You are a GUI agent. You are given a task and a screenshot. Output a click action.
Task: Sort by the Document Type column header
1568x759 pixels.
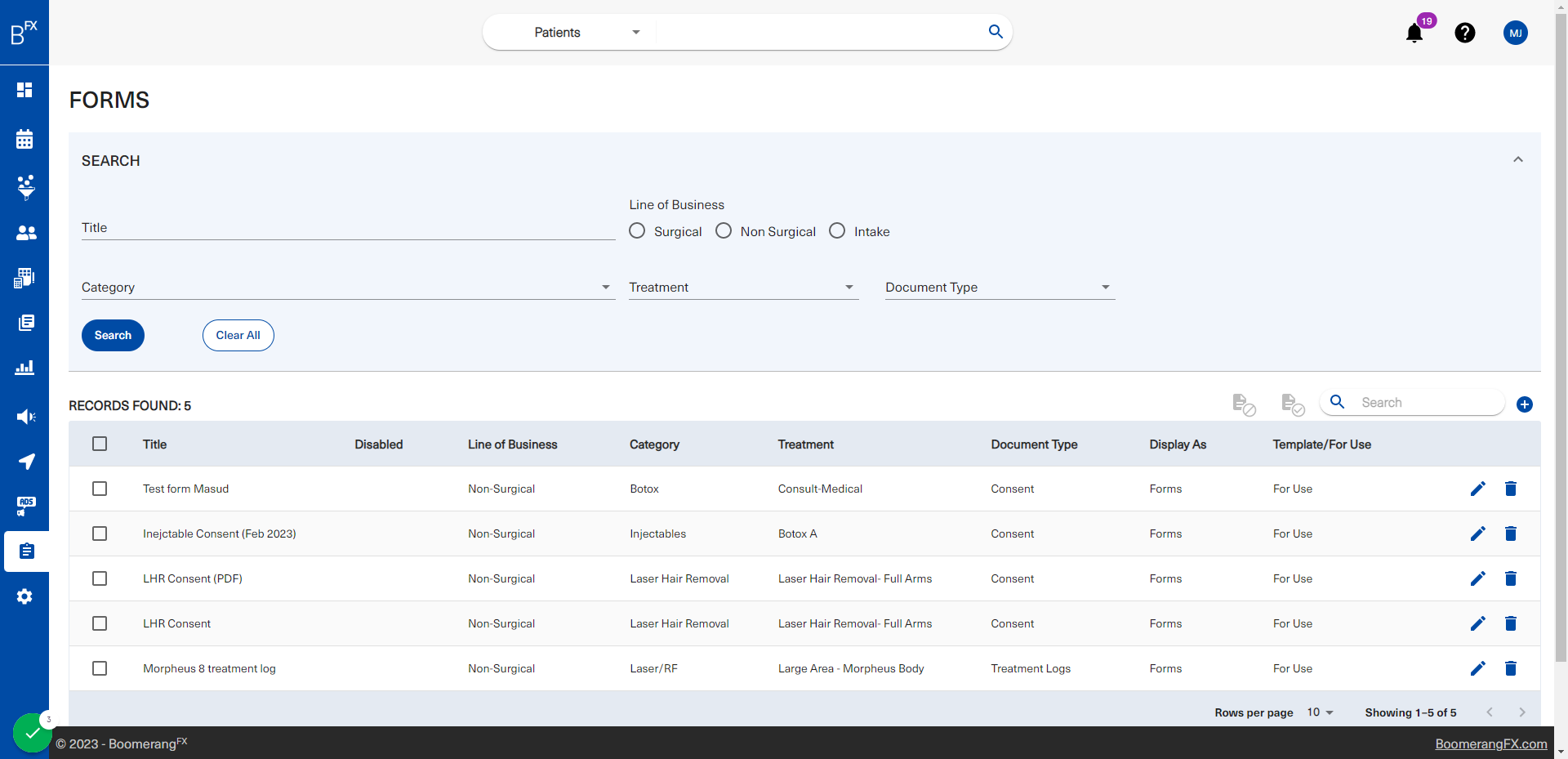[1034, 444]
